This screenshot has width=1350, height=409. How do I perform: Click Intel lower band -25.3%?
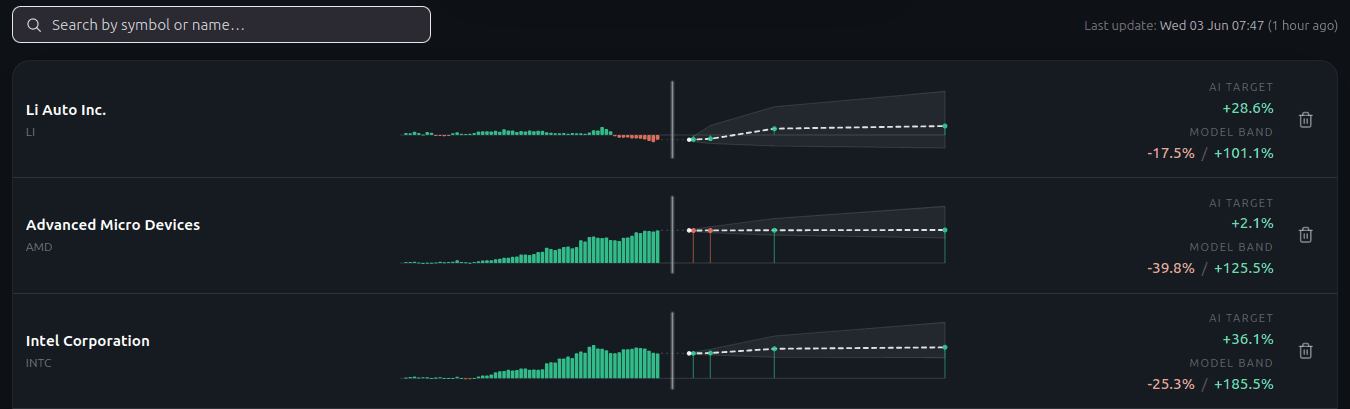click(x=1171, y=384)
